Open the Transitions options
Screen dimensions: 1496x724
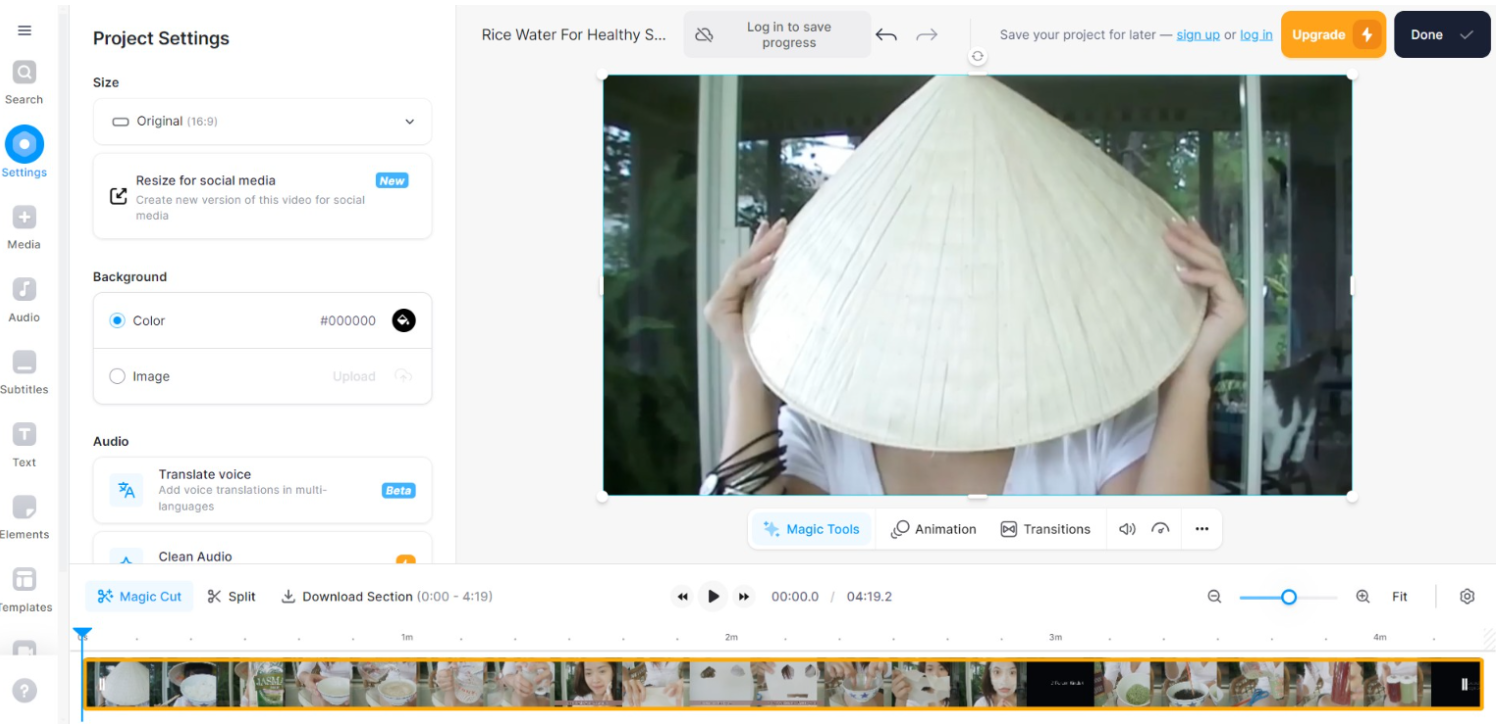(x=1045, y=529)
